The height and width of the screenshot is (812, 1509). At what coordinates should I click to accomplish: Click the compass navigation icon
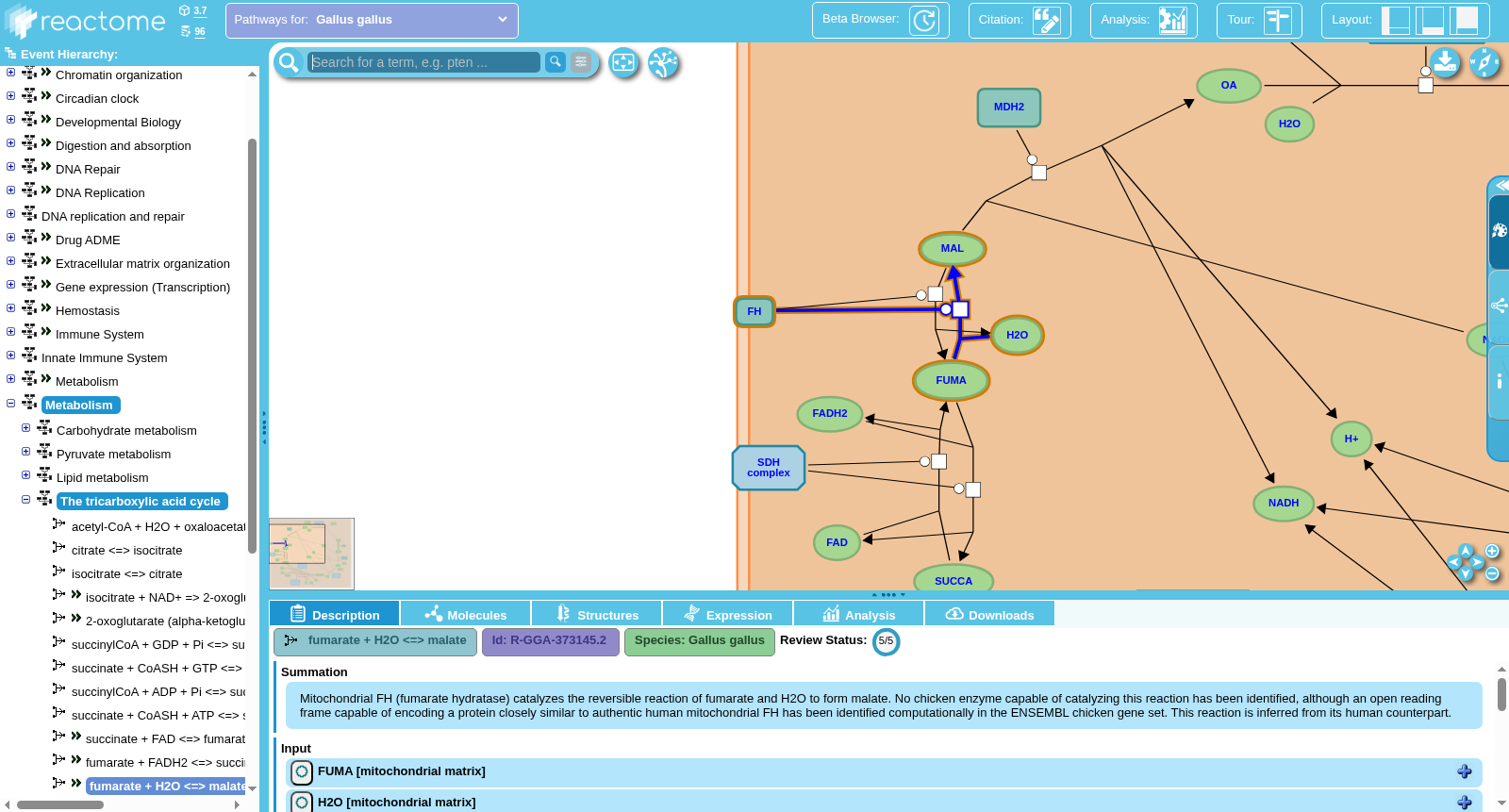tap(1484, 62)
